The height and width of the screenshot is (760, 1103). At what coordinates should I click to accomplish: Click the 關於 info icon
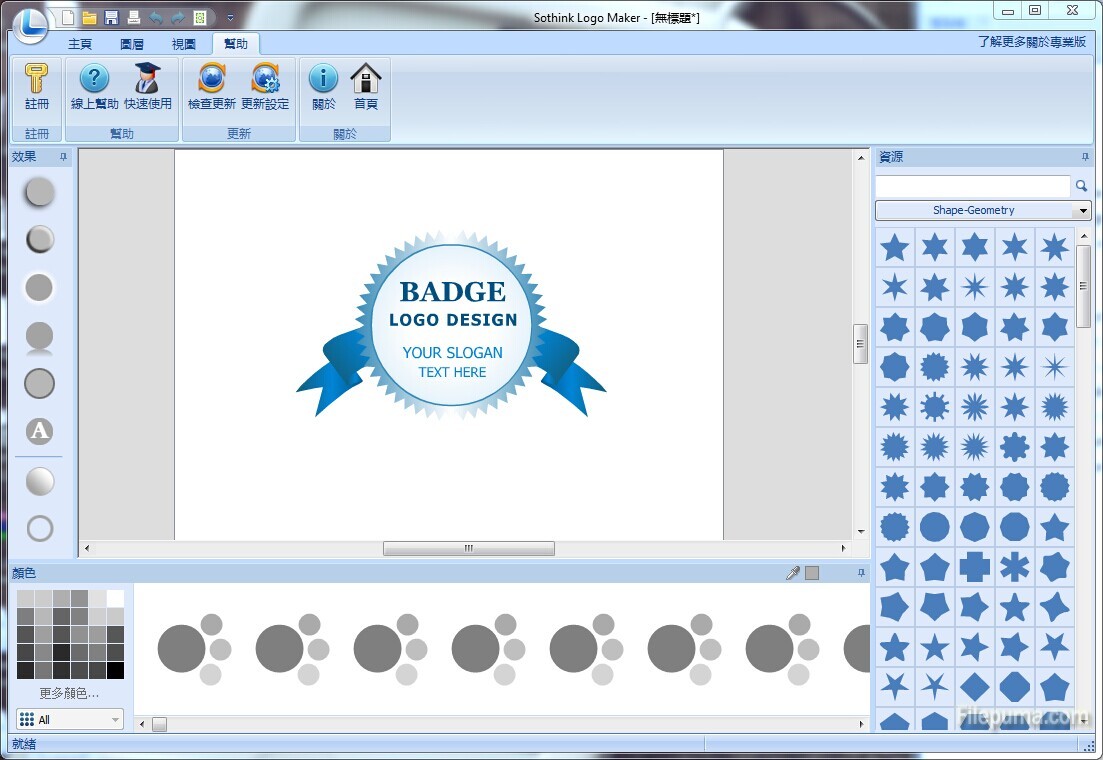point(323,80)
